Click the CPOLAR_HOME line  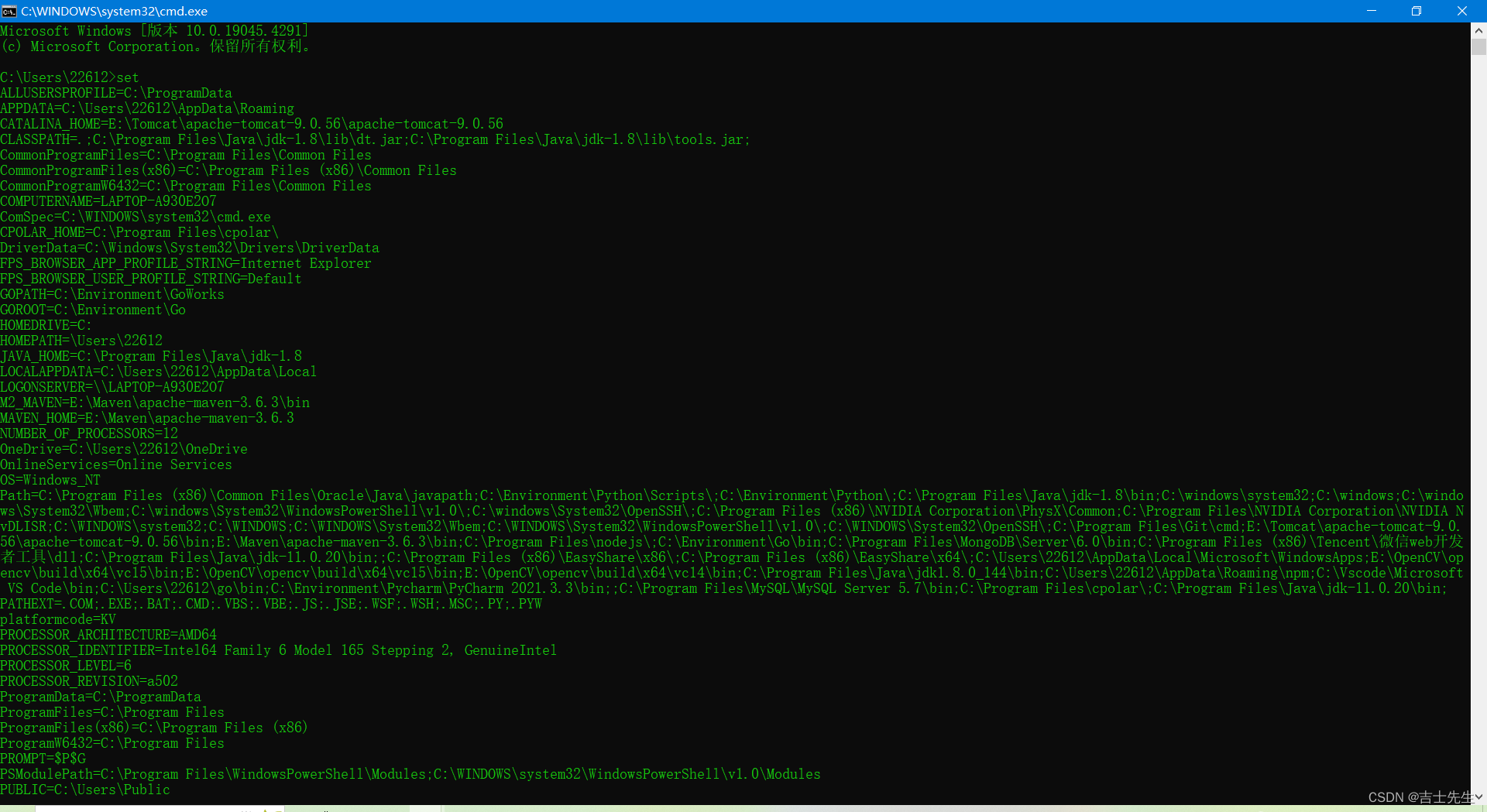pos(139,232)
